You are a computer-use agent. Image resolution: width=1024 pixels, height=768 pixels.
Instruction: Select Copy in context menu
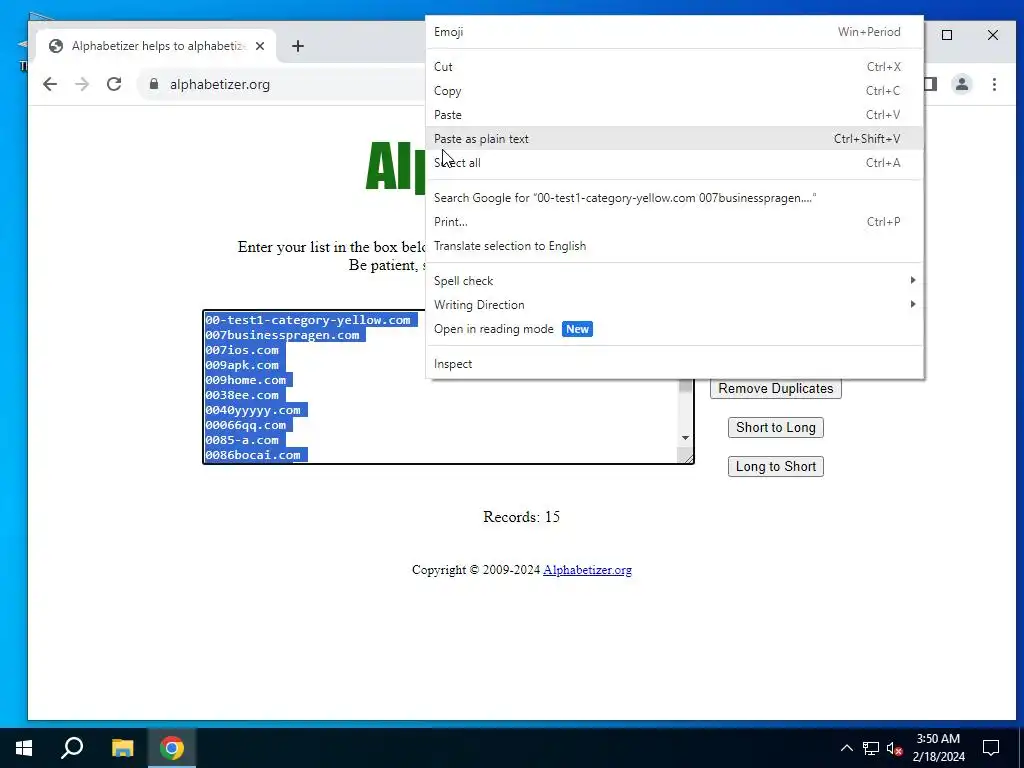(674, 91)
